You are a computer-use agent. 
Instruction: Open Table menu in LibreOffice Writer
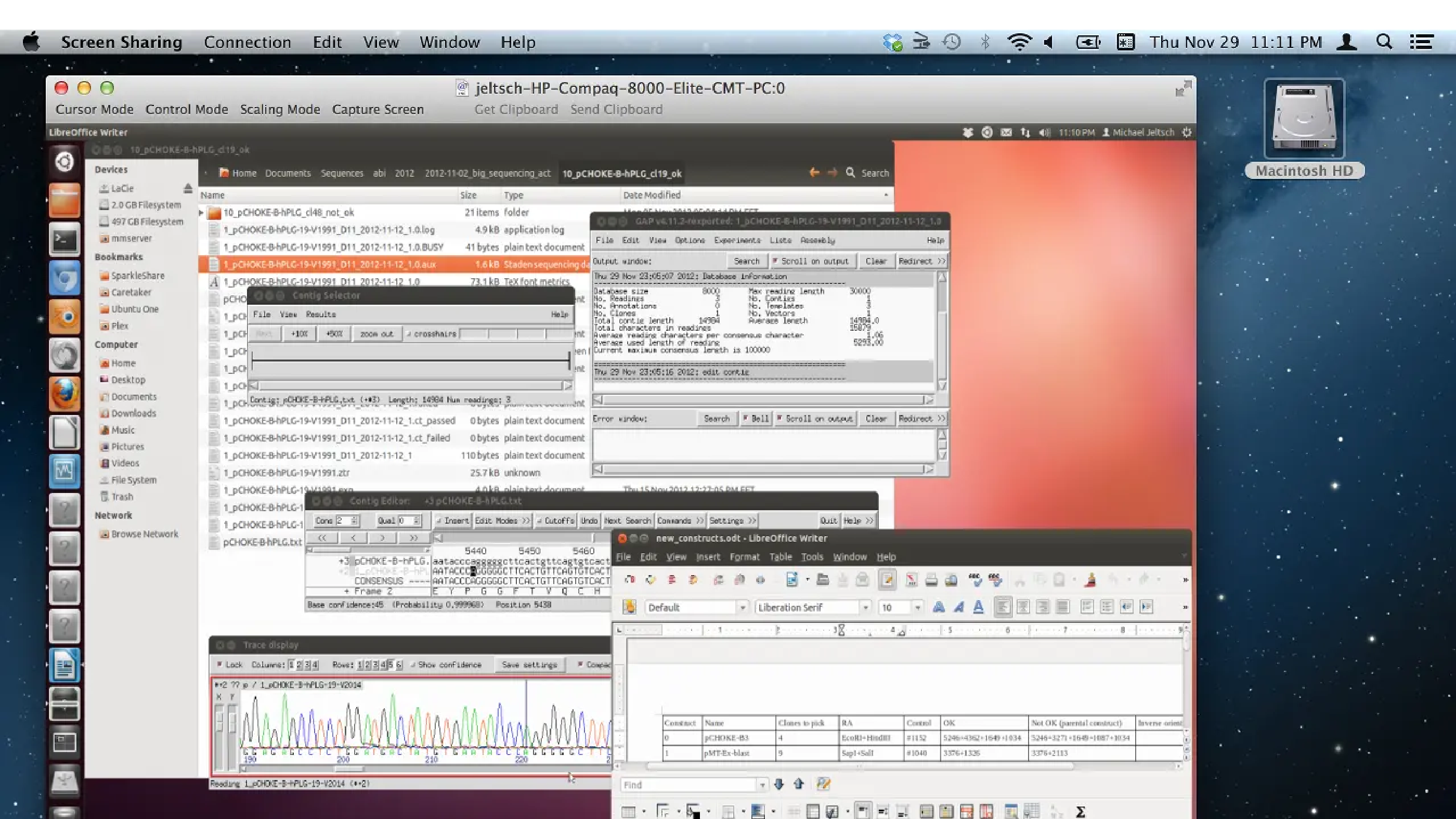click(x=780, y=557)
